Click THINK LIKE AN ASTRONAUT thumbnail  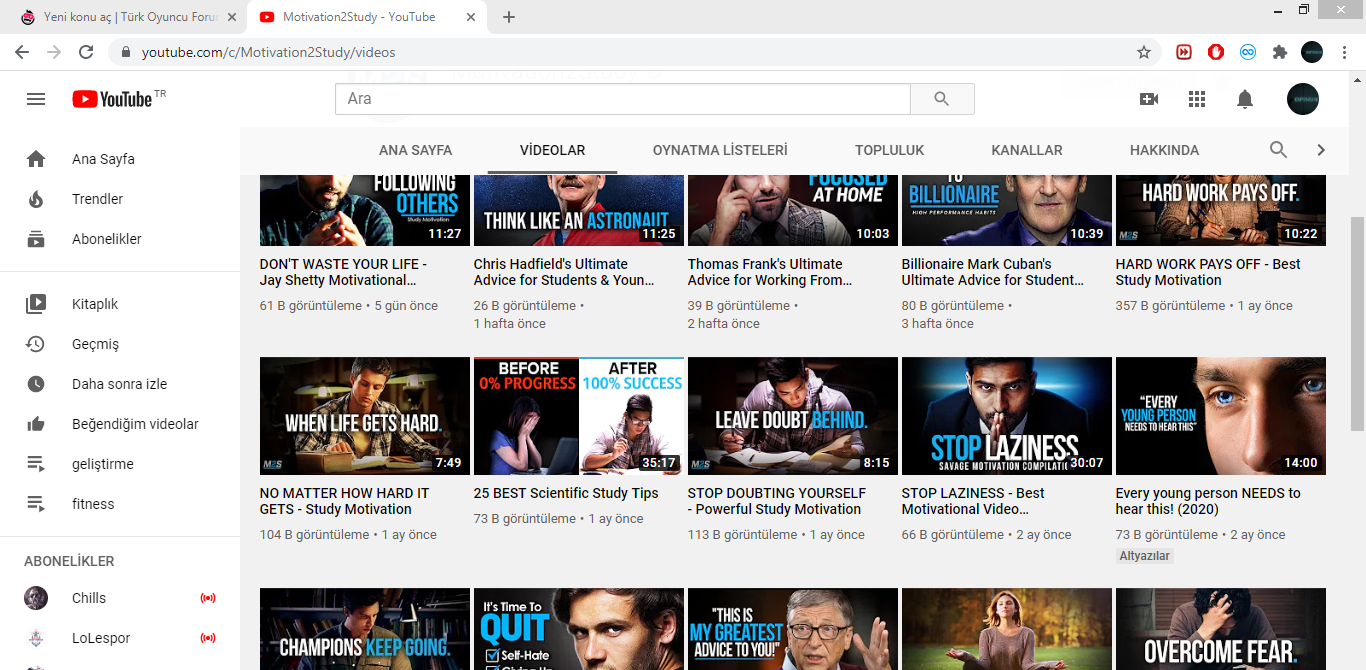579,210
